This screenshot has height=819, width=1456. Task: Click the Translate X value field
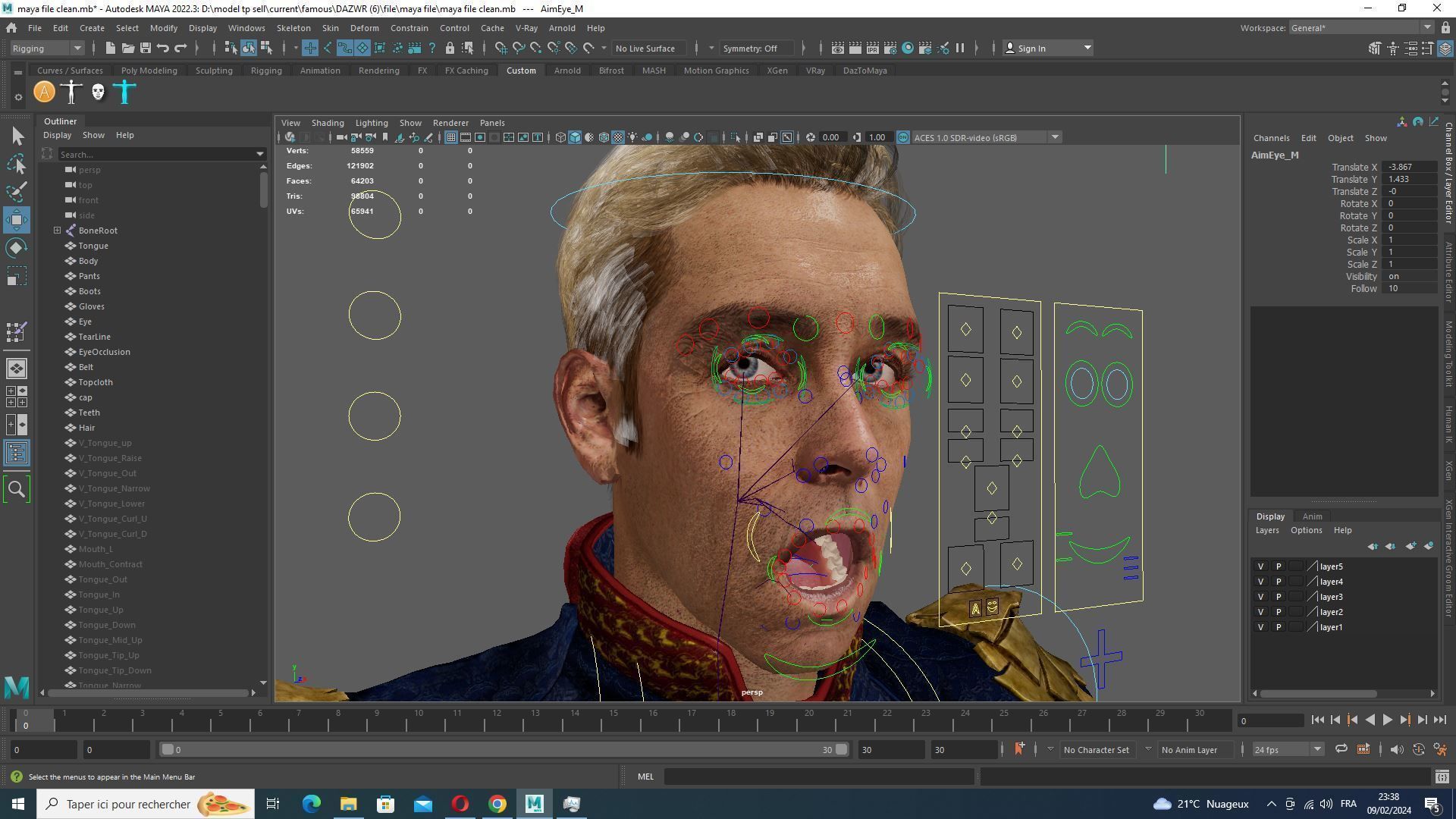point(1408,167)
